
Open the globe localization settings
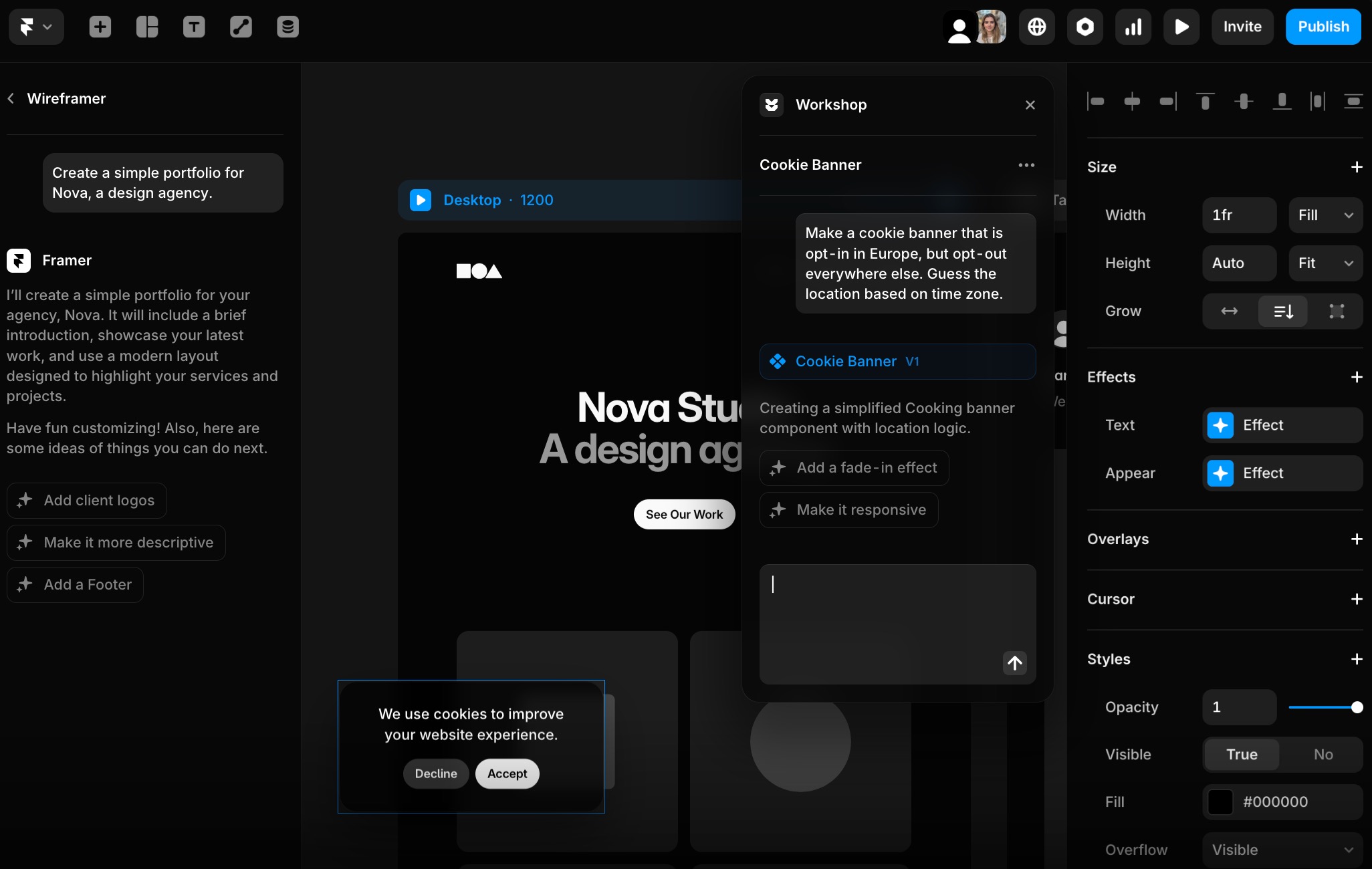(x=1037, y=27)
